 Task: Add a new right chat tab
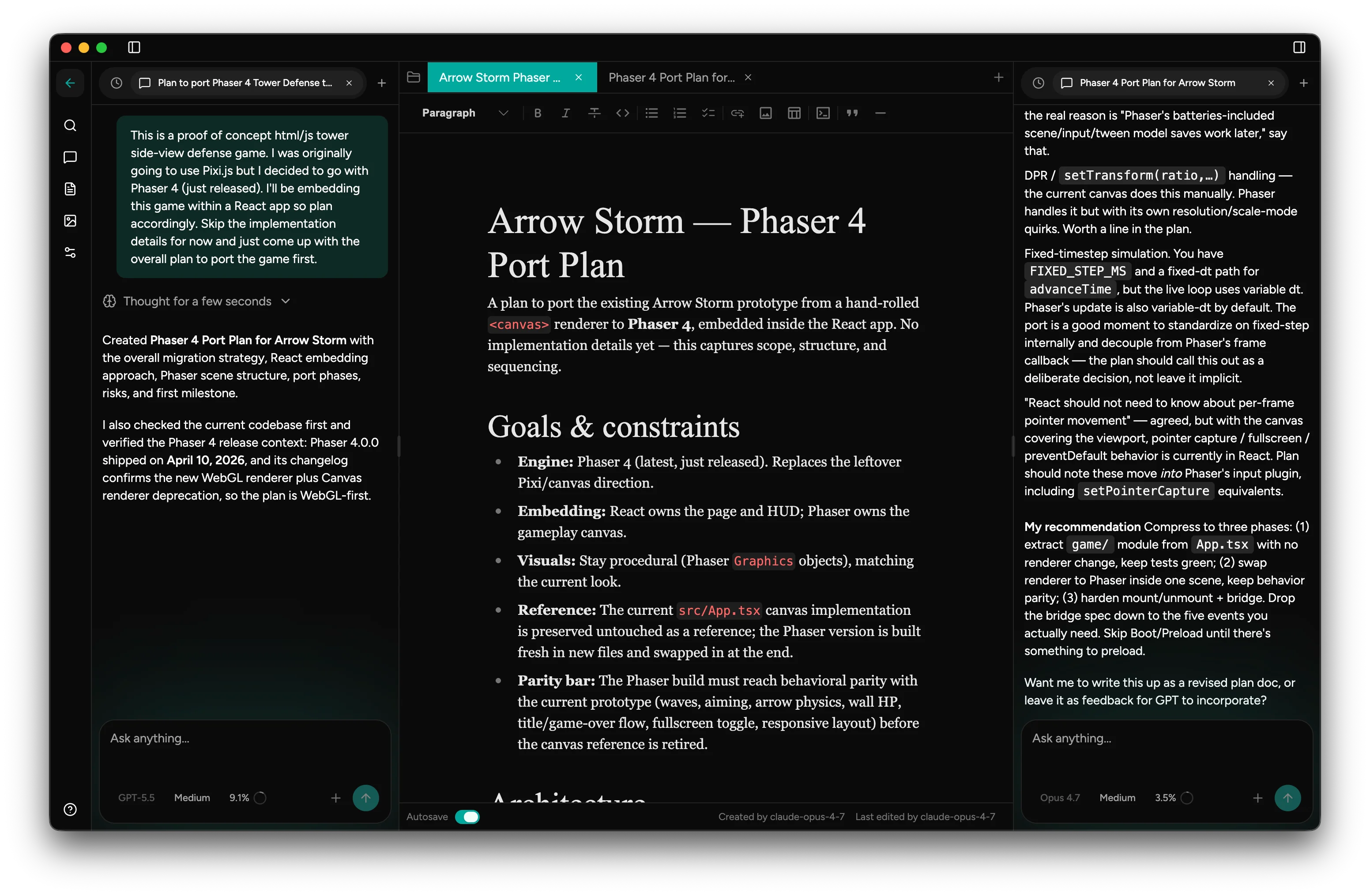[1303, 83]
